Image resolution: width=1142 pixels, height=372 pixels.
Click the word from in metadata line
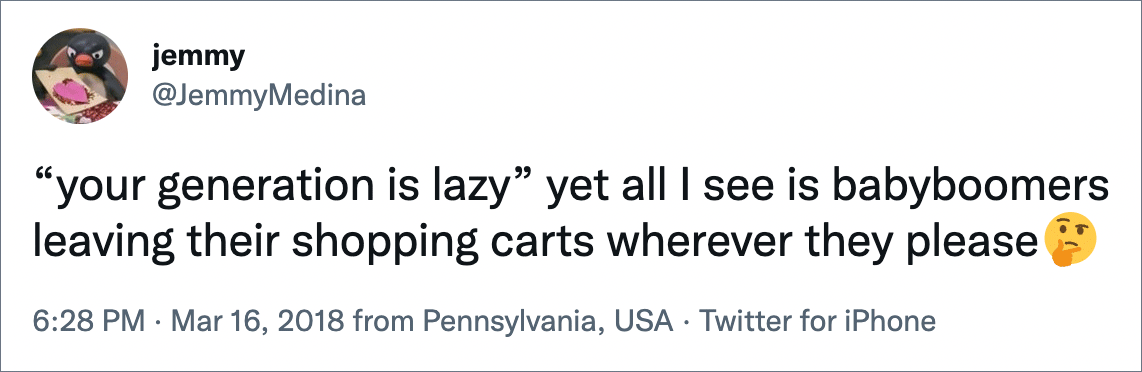[x=378, y=321]
